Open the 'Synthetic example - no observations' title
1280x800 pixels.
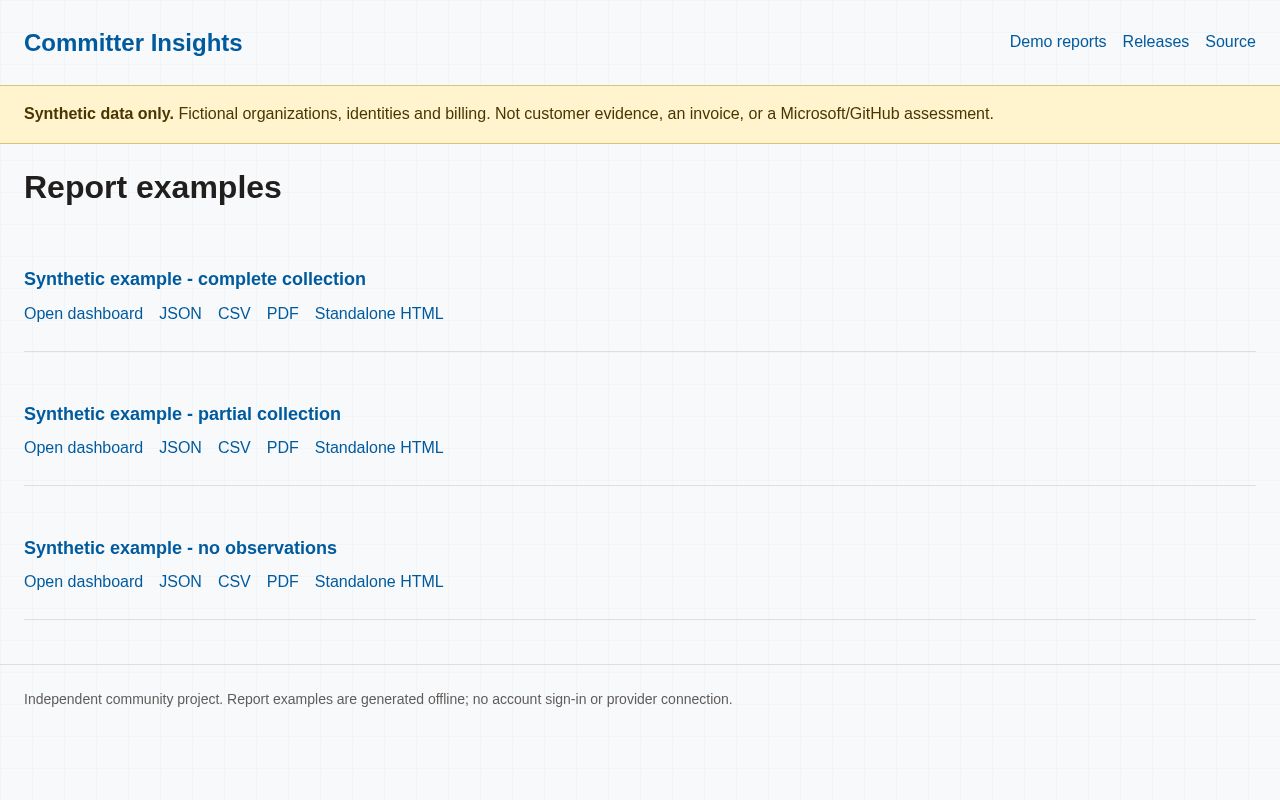pos(180,548)
